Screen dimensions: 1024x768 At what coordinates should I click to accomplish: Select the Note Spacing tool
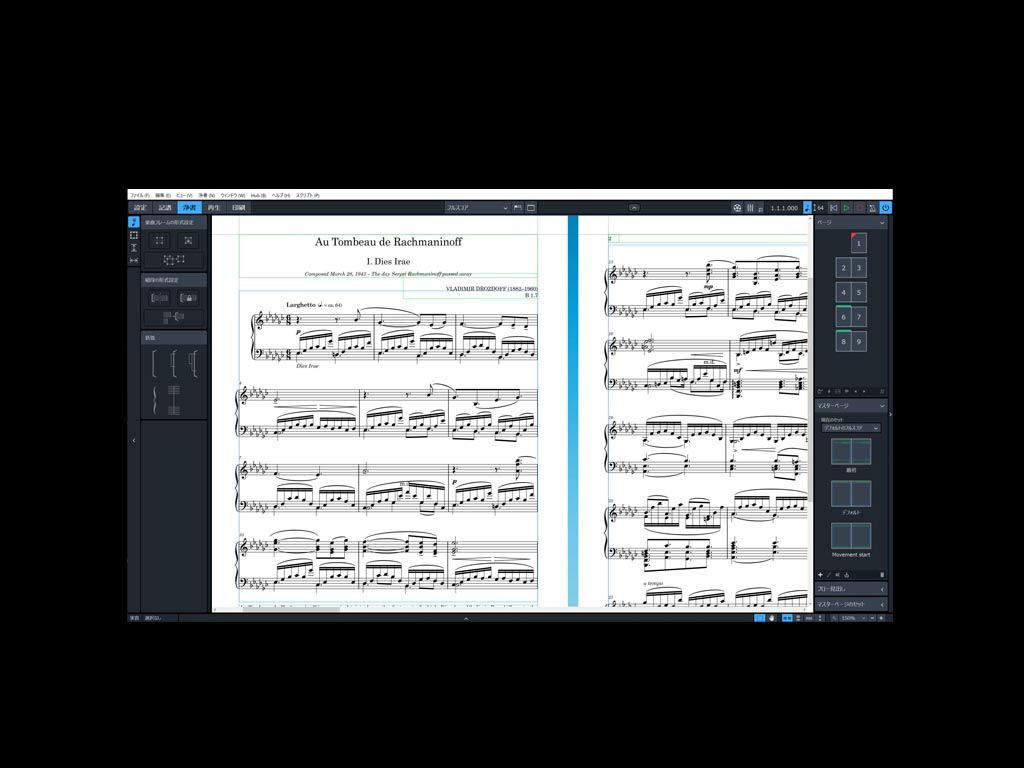tap(134, 260)
